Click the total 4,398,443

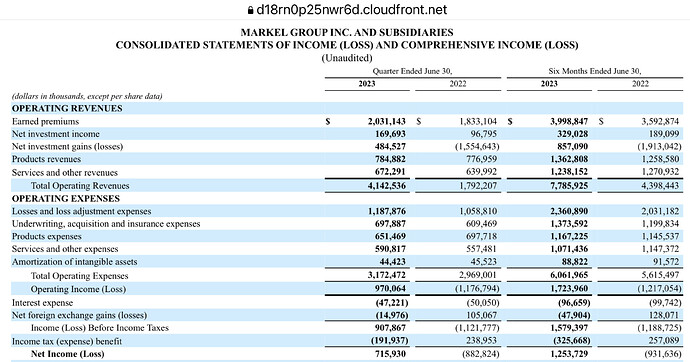[660, 186]
